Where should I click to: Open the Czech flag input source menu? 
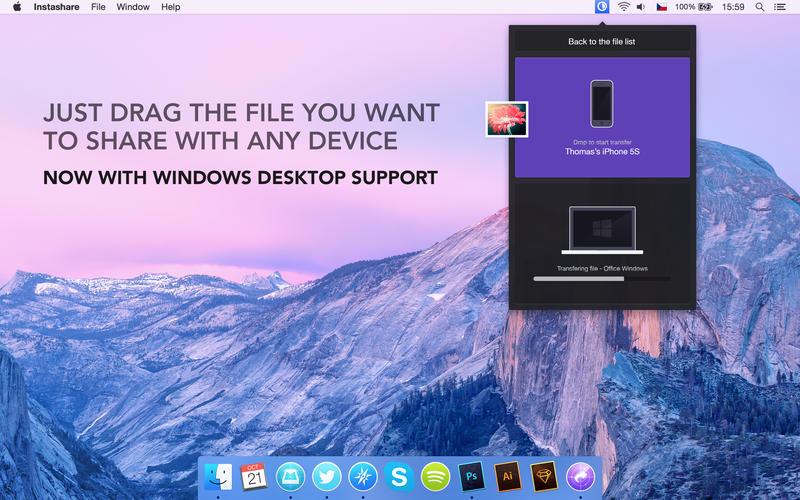pos(662,7)
